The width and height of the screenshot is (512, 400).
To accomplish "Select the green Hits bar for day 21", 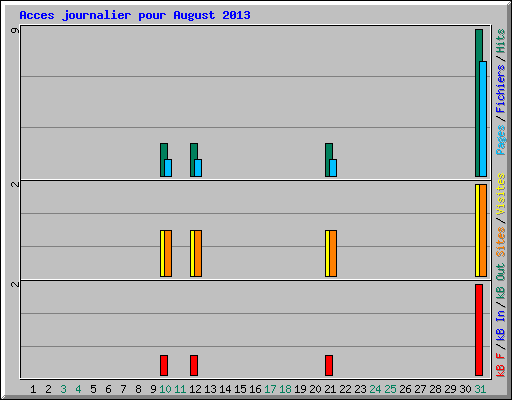I will (327, 160).
